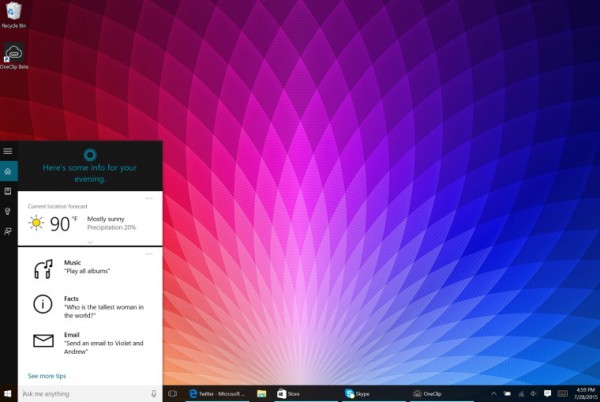
Task: Show hidden system tray icons
Action: 493,394
